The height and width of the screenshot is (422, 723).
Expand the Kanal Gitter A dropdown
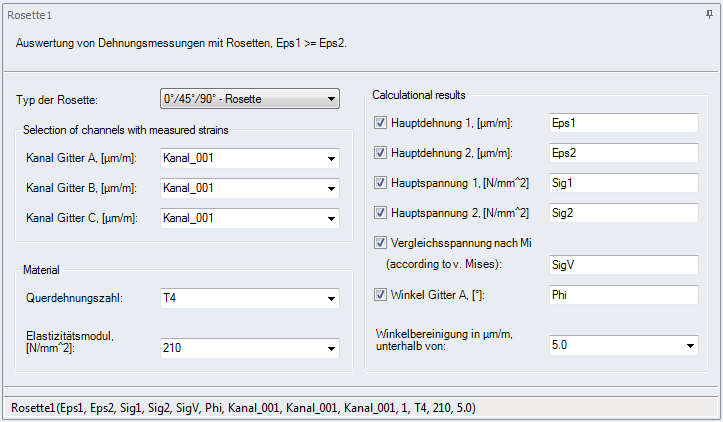coord(330,158)
